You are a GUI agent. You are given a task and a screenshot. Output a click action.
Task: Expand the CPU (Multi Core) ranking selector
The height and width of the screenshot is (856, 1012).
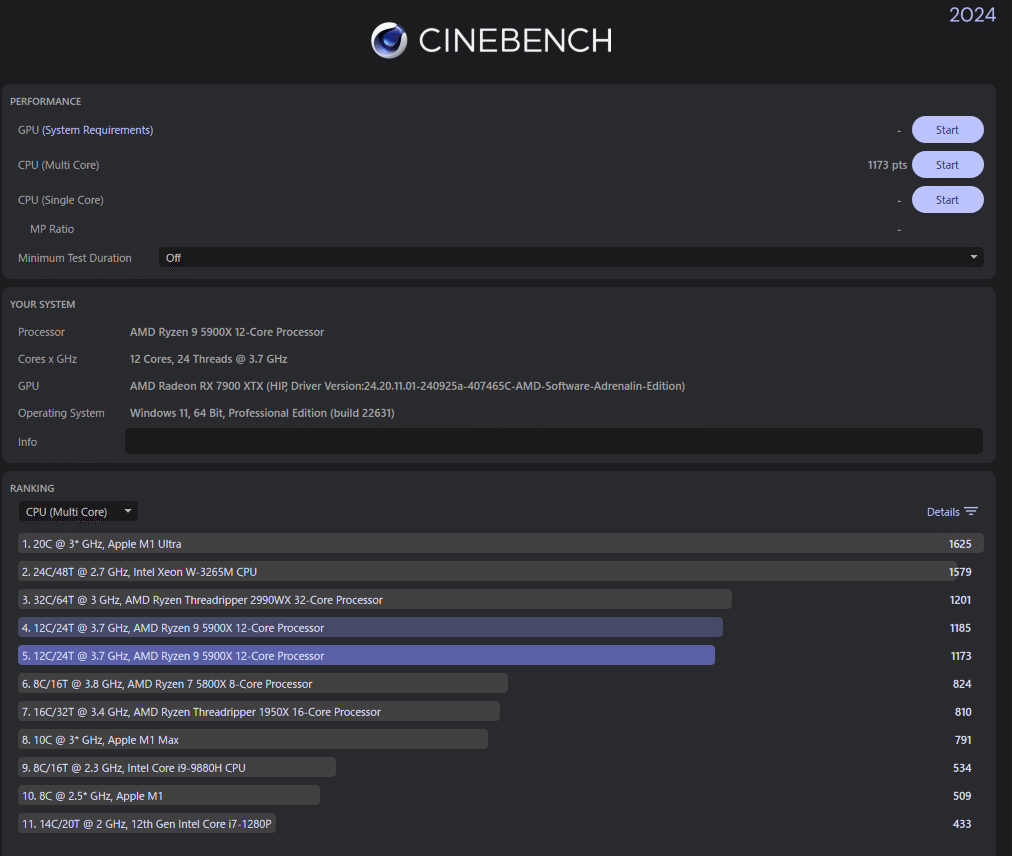coord(79,512)
